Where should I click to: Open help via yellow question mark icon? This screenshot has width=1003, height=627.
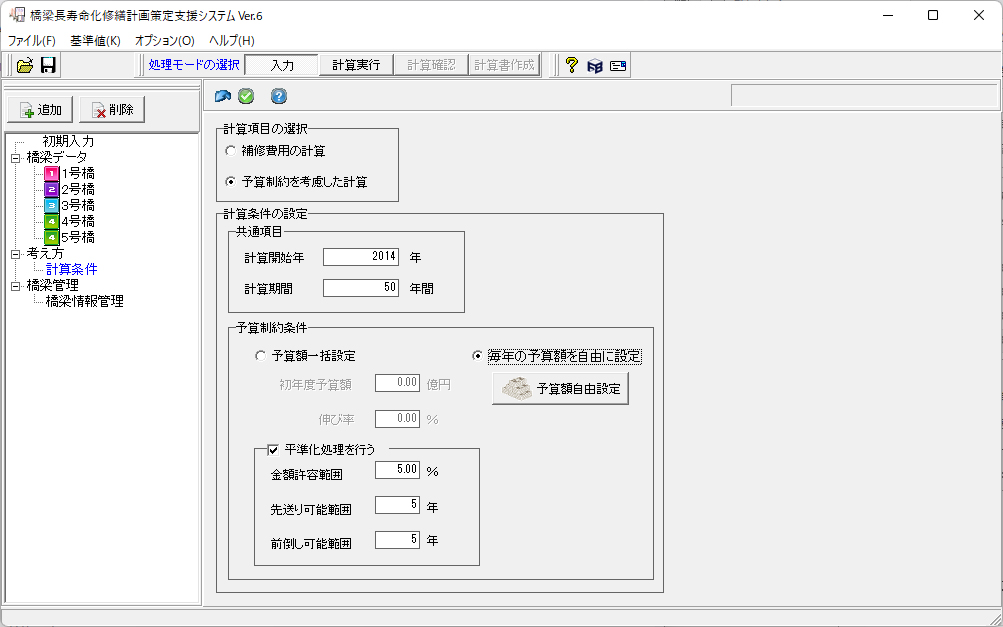[572, 65]
